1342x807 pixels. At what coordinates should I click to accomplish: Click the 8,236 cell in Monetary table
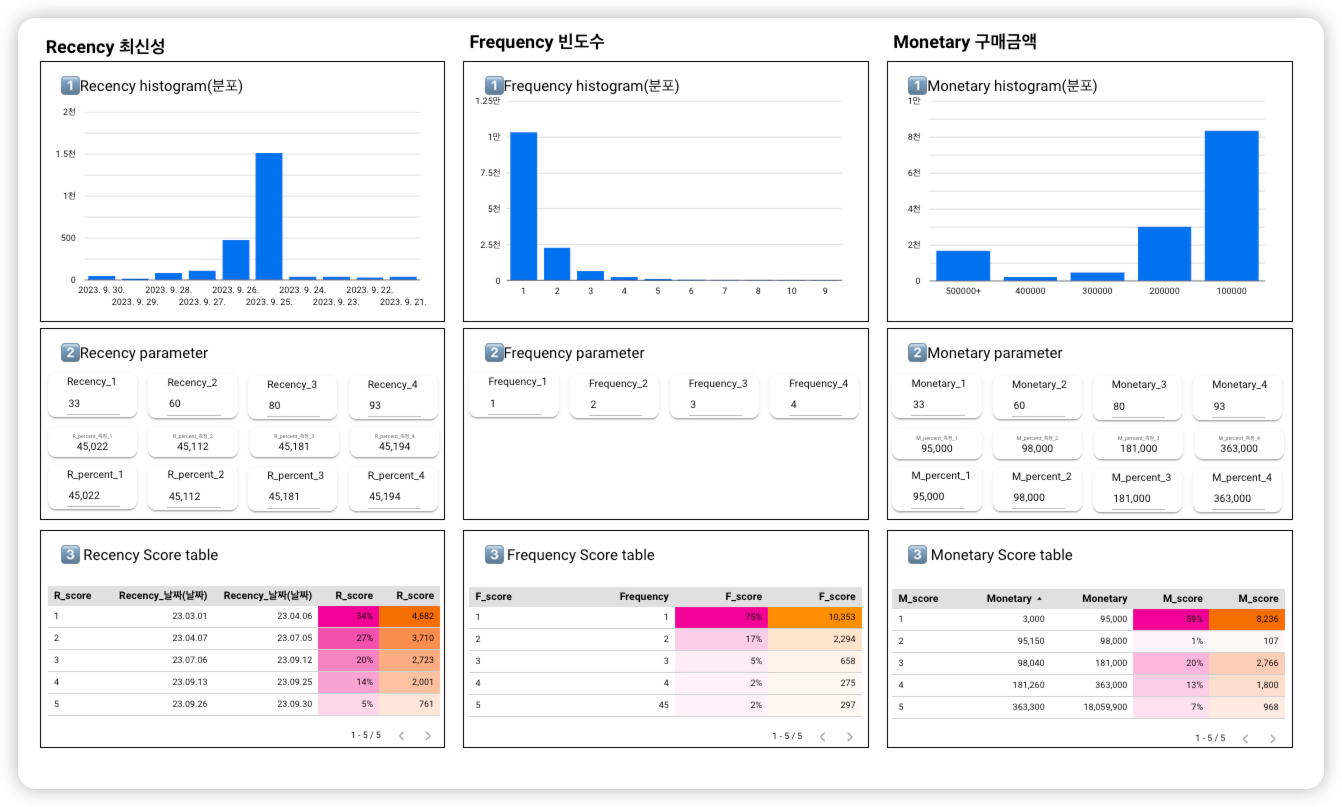(x=1247, y=619)
